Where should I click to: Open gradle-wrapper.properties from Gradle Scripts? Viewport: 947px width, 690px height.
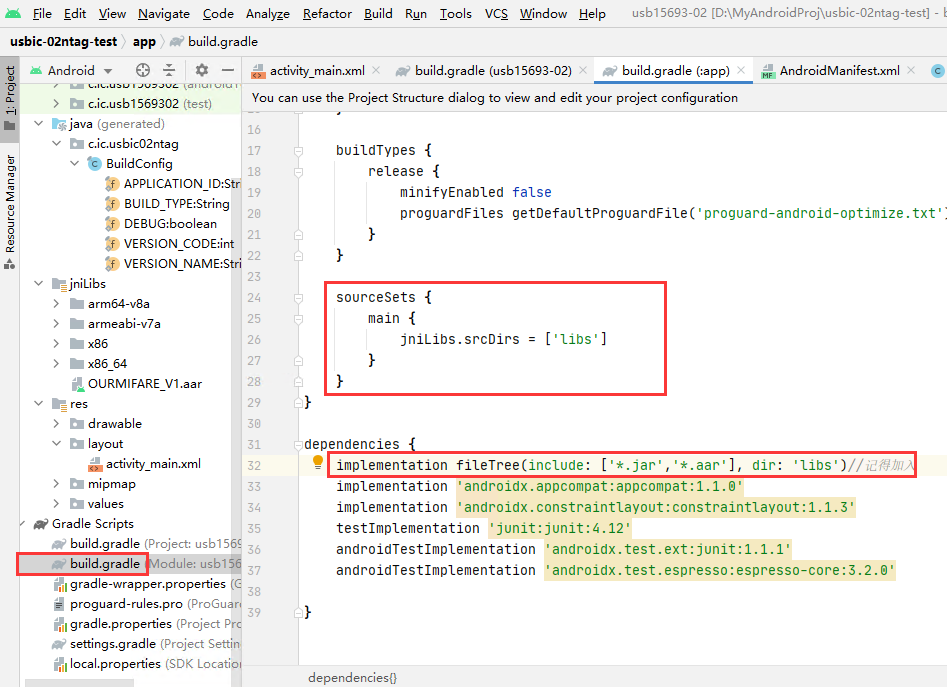click(x=147, y=584)
